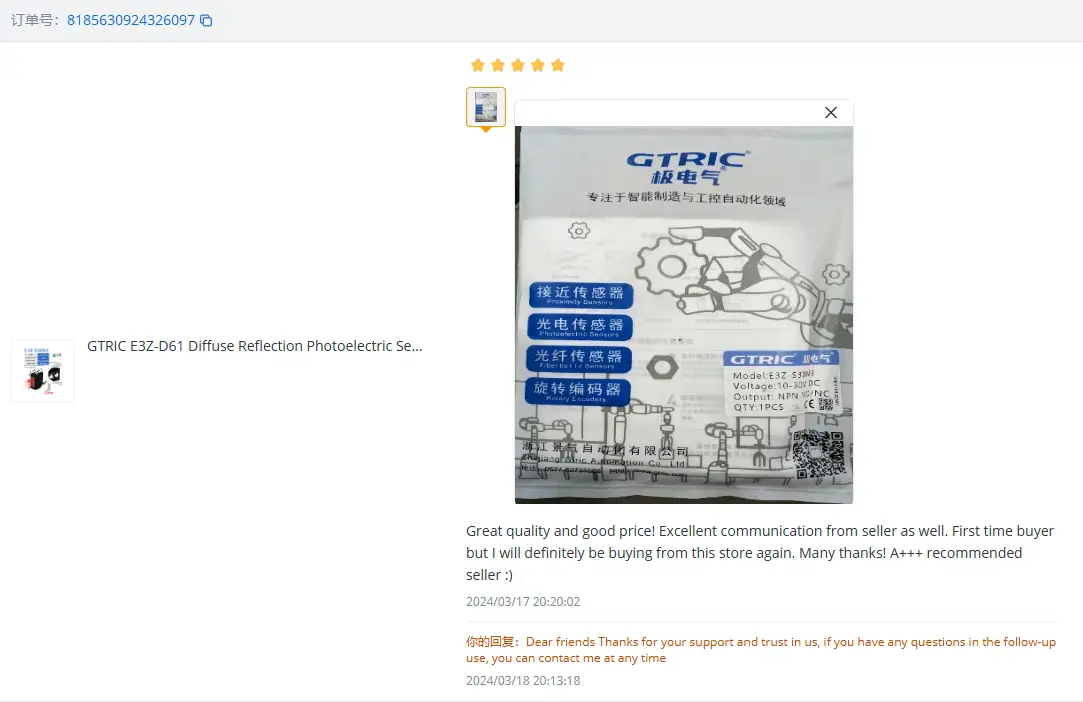Click the reply date 2024/03/18 20:13:18
Image resolution: width=1083 pixels, height=702 pixels.
(523, 681)
